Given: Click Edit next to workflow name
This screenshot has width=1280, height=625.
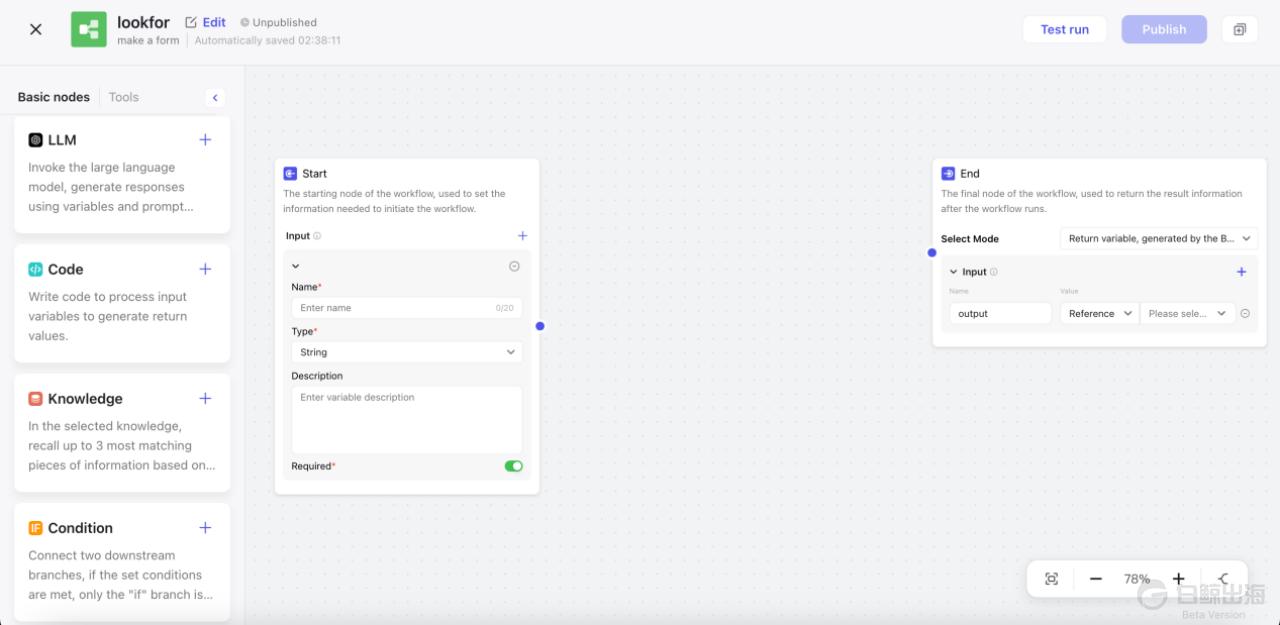Looking at the screenshot, I should (206, 22).
